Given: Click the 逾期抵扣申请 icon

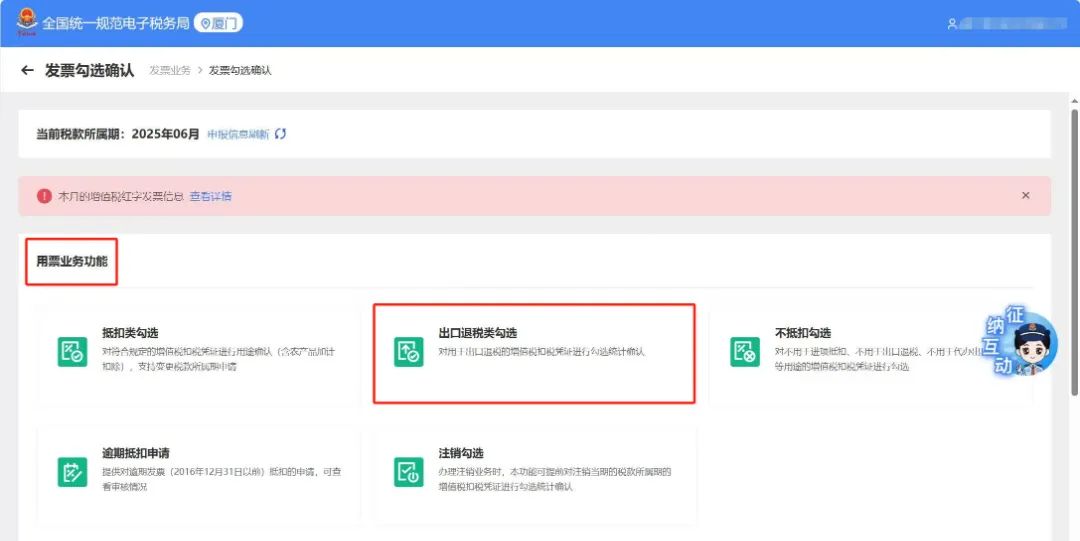Looking at the screenshot, I should (72, 472).
